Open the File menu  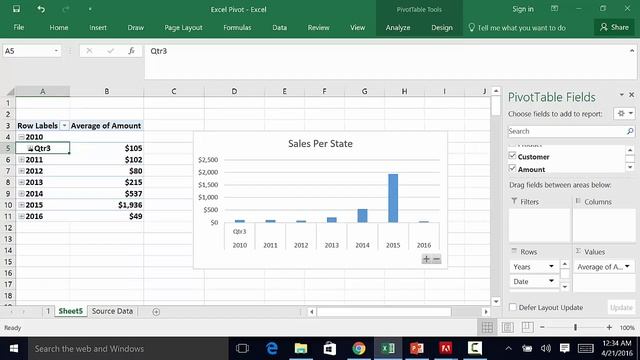pos(19,27)
